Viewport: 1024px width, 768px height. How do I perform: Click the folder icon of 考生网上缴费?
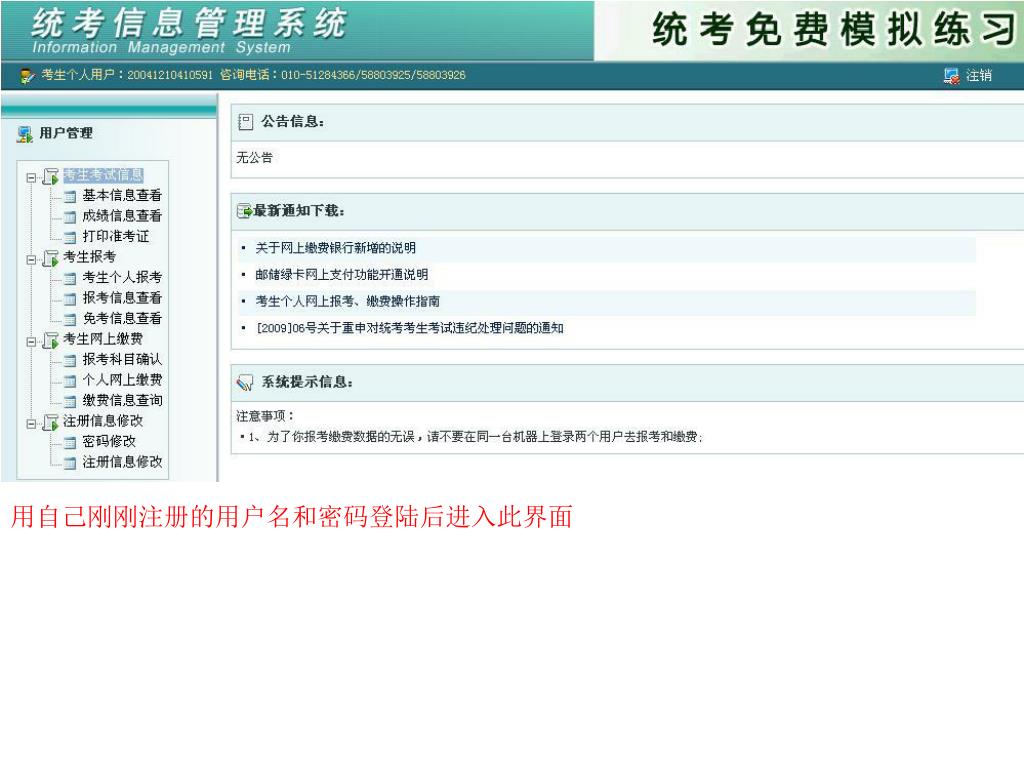(50, 341)
